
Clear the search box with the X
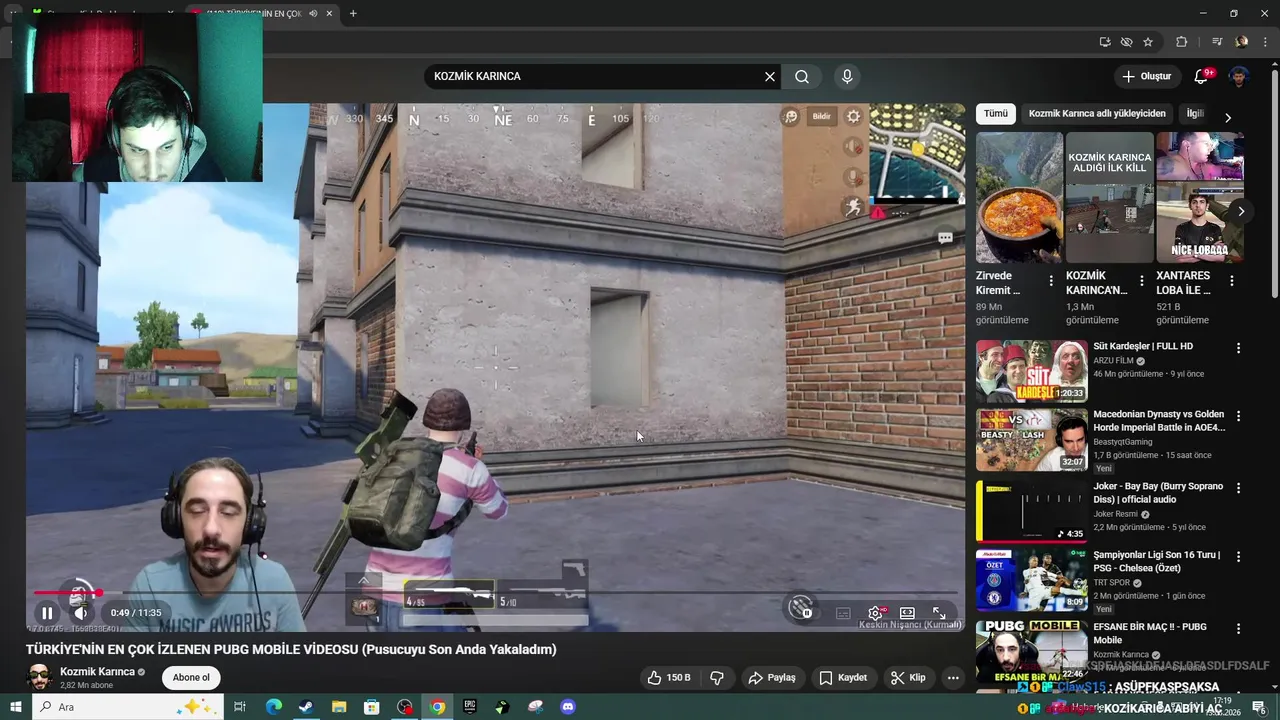(x=770, y=76)
